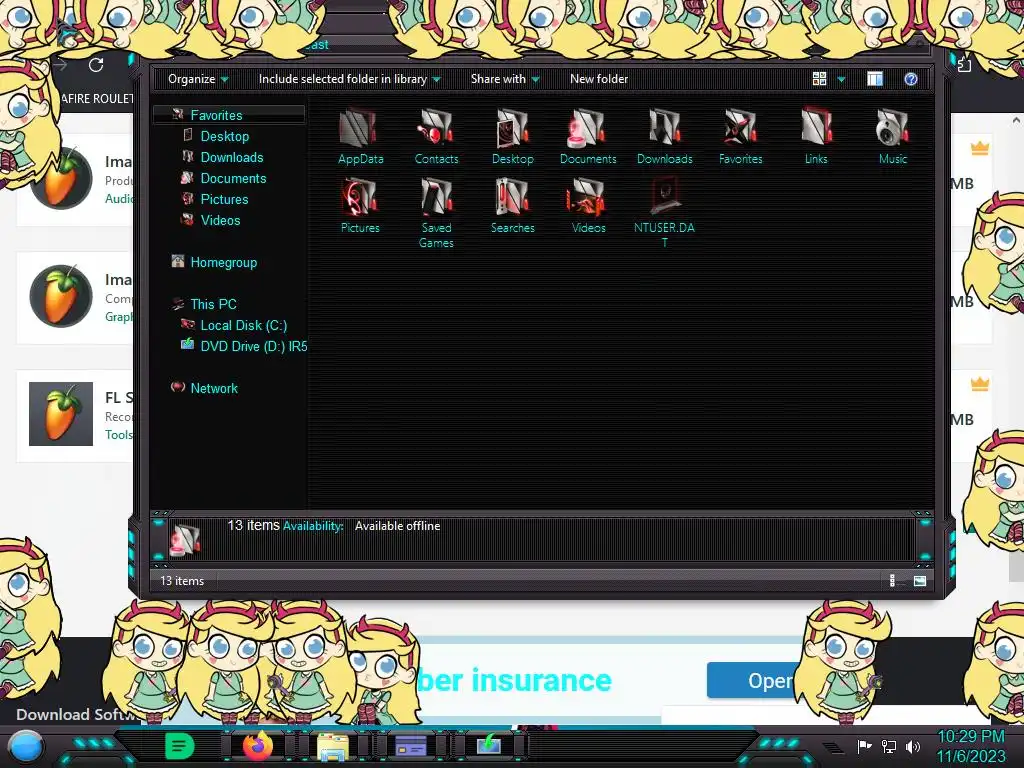Screen dimensions: 1024x768
Task: Go to Videos in navigation pane
Action: [x=220, y=220]
